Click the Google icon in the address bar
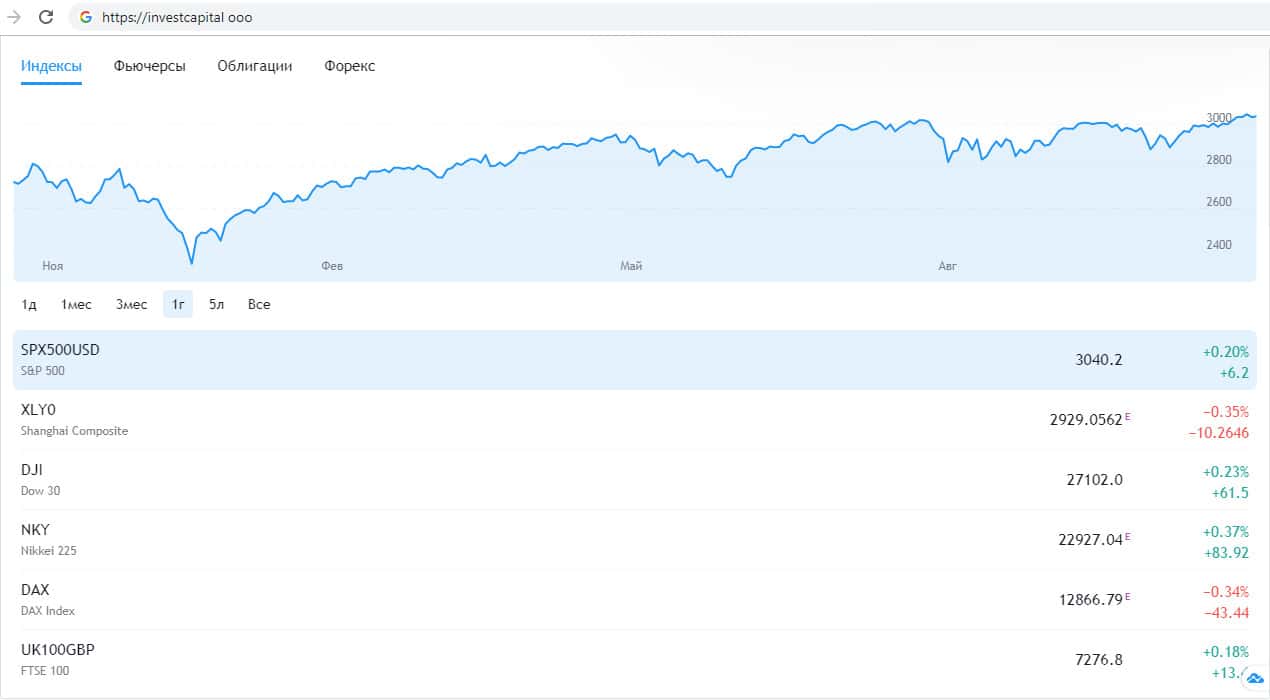The width and height of the screenshot is (1270, 700). [x=86, y=17]
